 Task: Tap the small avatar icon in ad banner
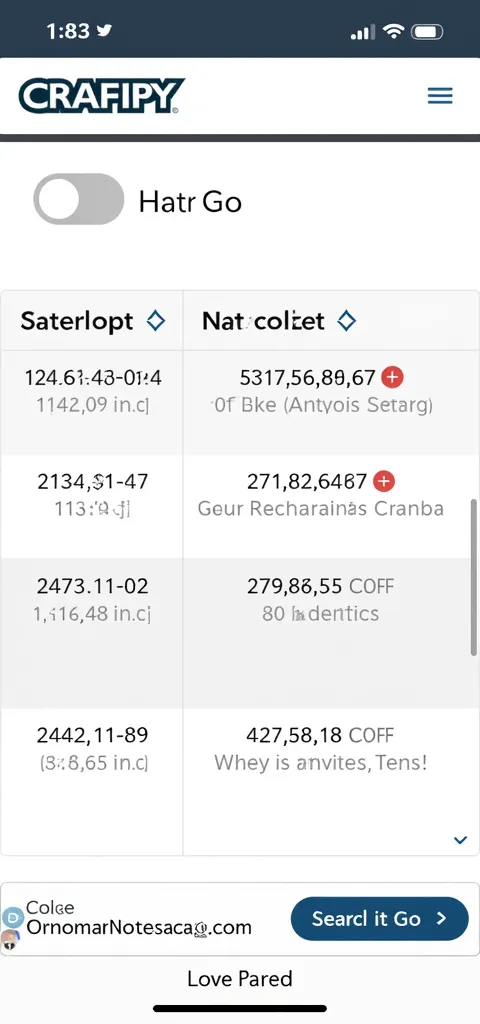[x=9, y=940]
